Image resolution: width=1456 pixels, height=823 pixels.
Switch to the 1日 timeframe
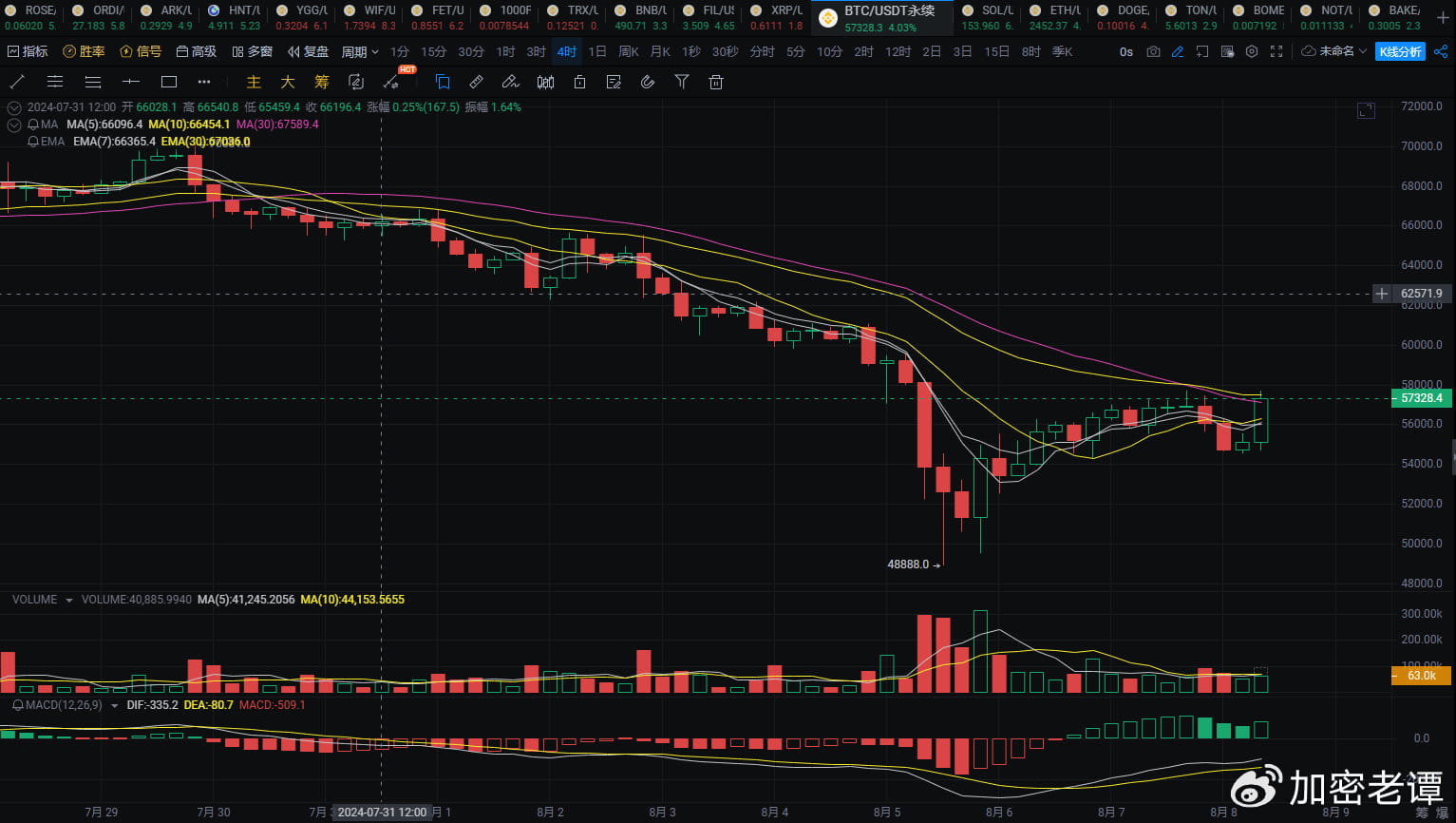pos(597,51)
